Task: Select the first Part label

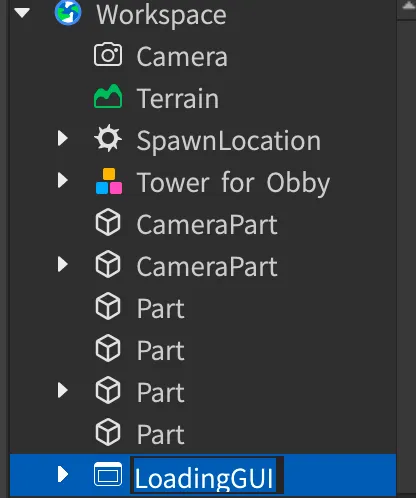Action: (161, 309)
